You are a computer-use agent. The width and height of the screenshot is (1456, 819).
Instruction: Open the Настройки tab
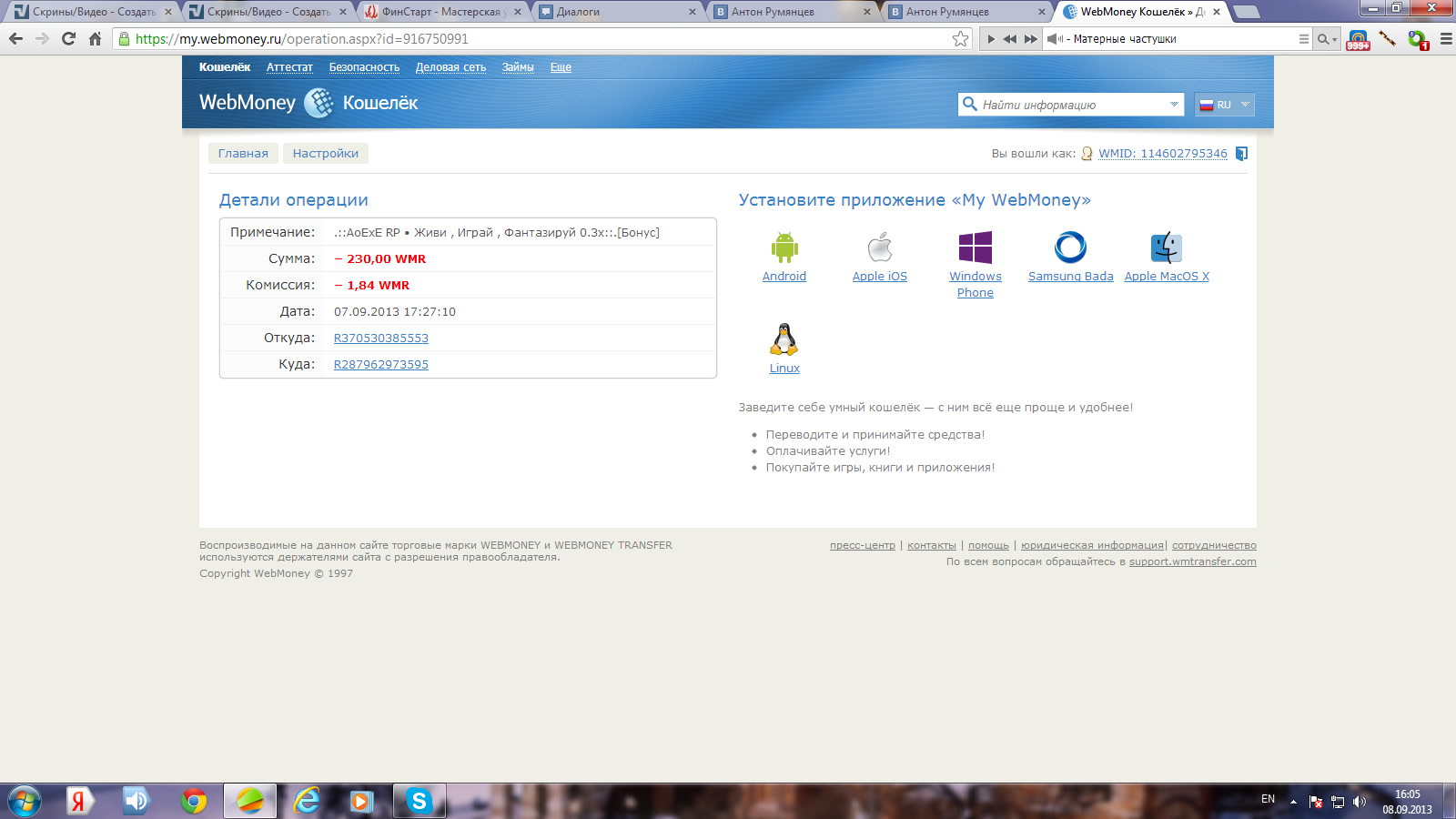point(325,154)
